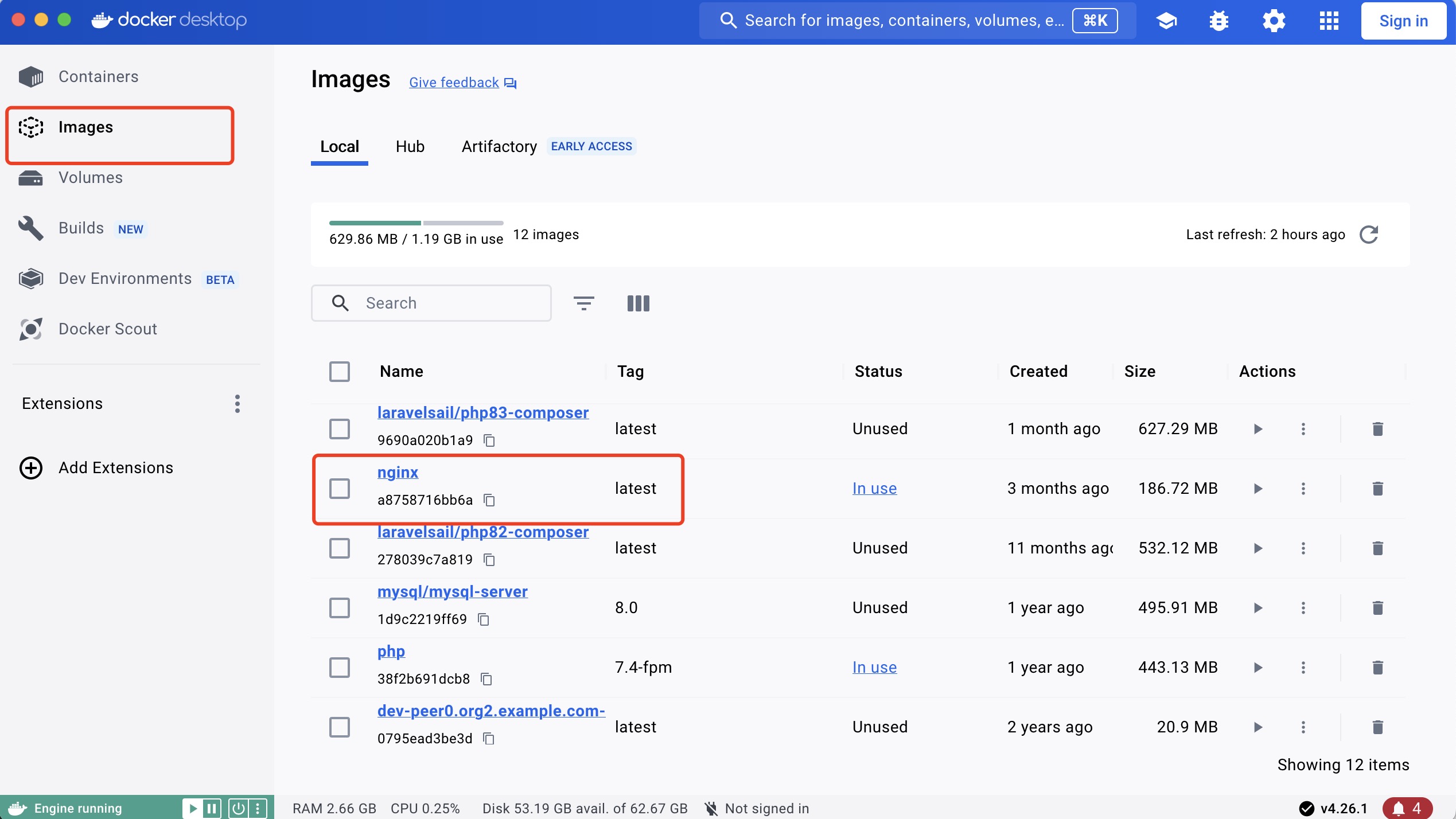Open notifications bell with 4 alerts
Screen dimensions: 1456x819
[1407, 809]
